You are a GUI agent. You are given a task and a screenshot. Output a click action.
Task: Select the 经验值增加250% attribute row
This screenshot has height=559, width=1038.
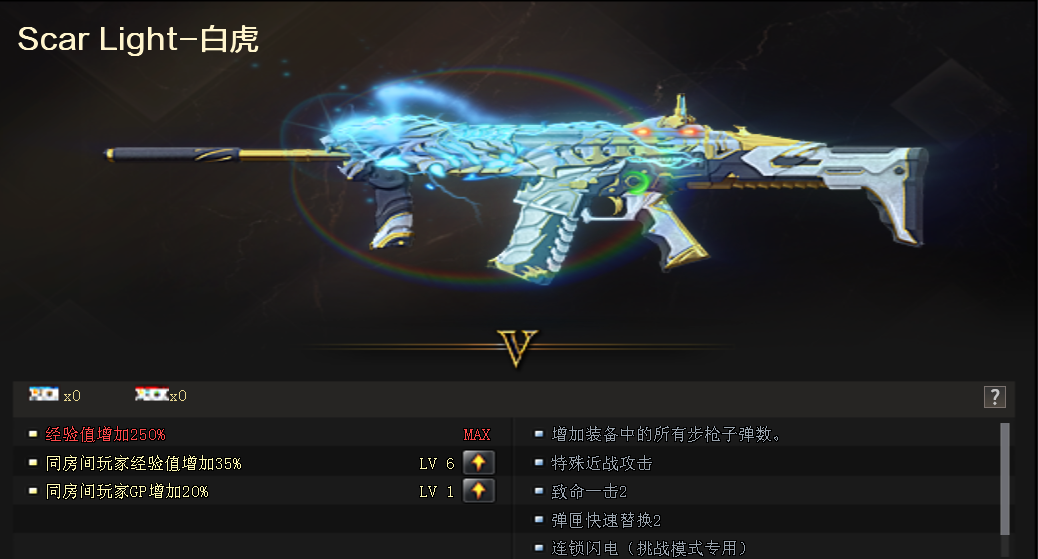coord(263,434)
